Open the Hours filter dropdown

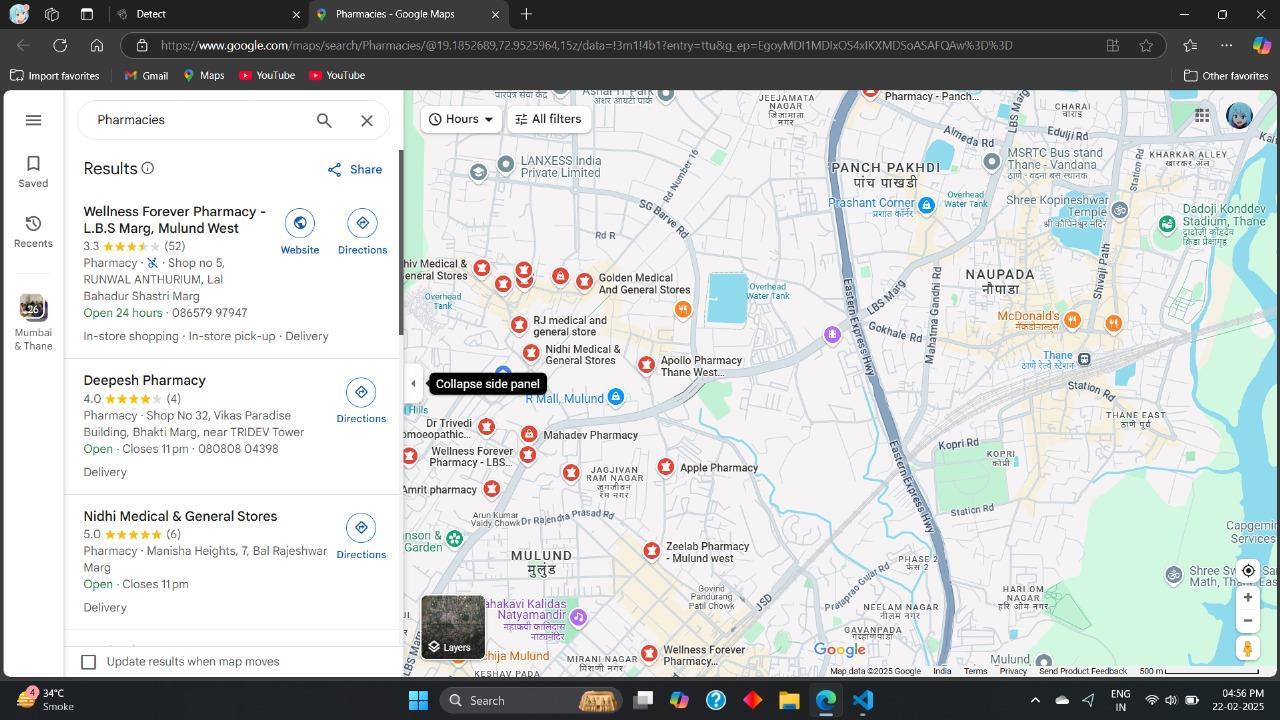pyautogui.click(x=461, y=119)
